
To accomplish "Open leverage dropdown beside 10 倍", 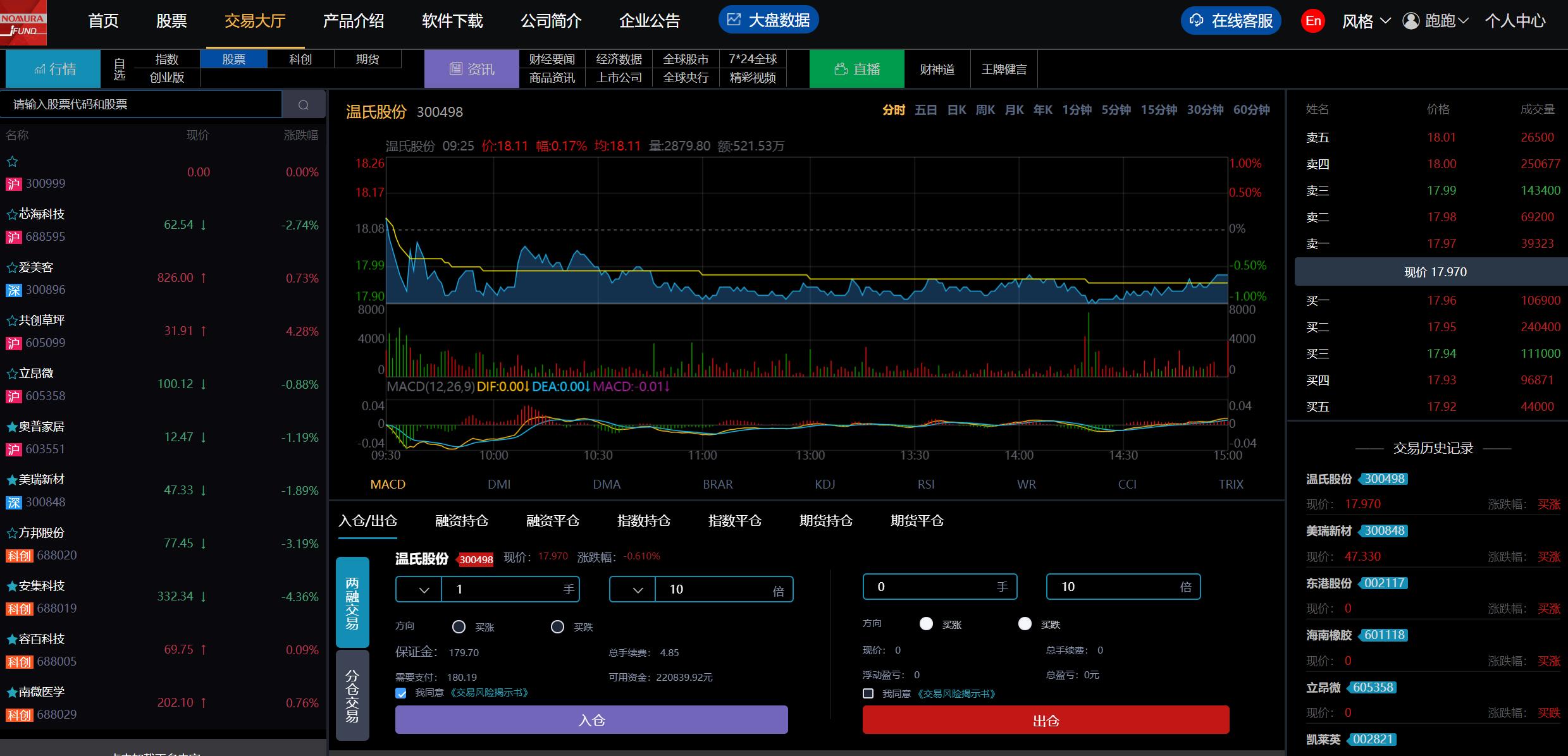I will tap(633, 589).
